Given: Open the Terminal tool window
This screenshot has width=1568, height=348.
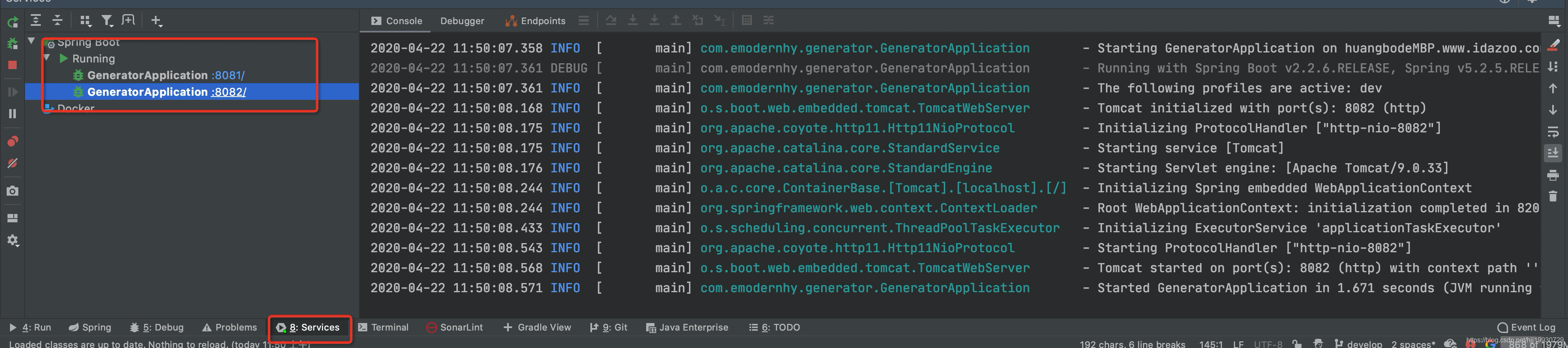Looking at the screenshot, I should pos(383,327).
